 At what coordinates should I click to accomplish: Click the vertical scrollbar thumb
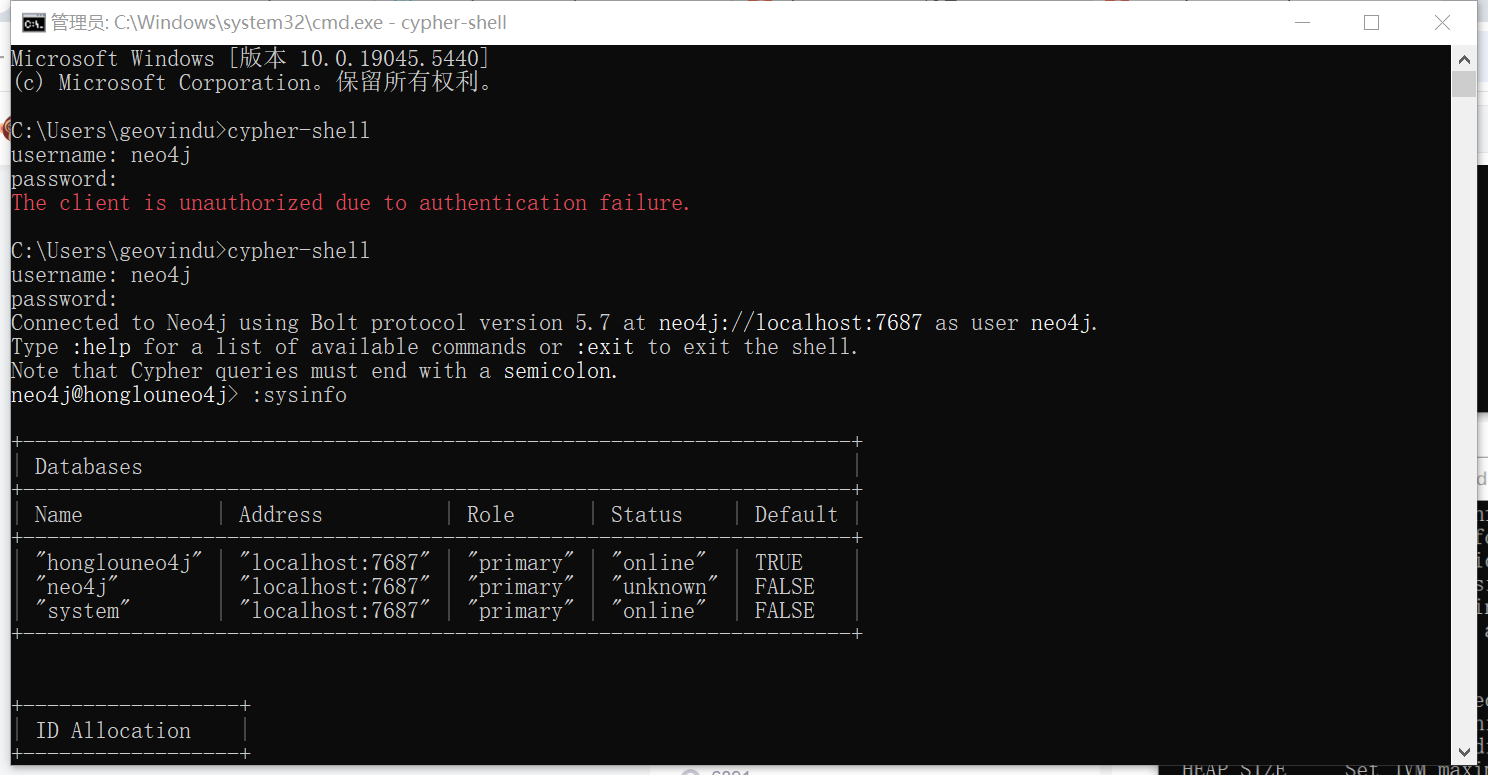point(1464,84)
